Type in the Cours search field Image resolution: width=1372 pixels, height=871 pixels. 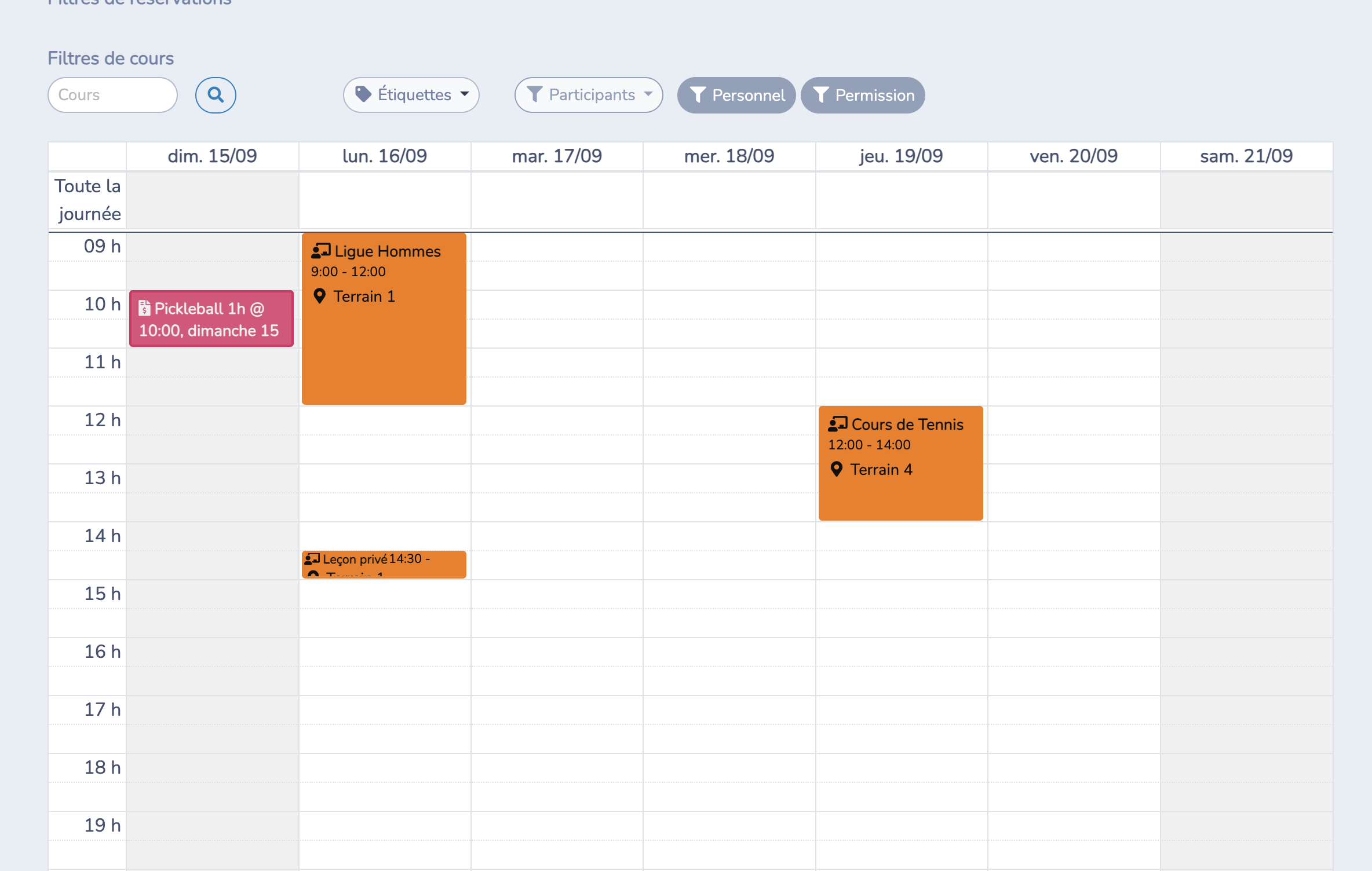[x=112, y=95]
